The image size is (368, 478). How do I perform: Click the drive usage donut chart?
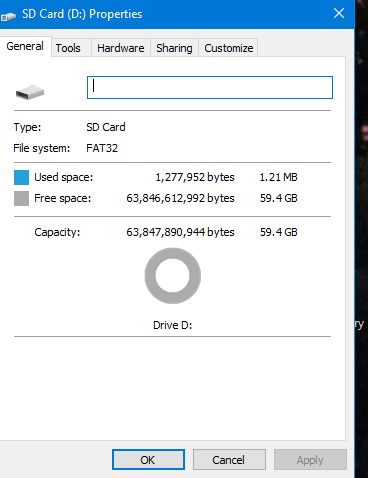pyautogui.click(x=173, y=276)
